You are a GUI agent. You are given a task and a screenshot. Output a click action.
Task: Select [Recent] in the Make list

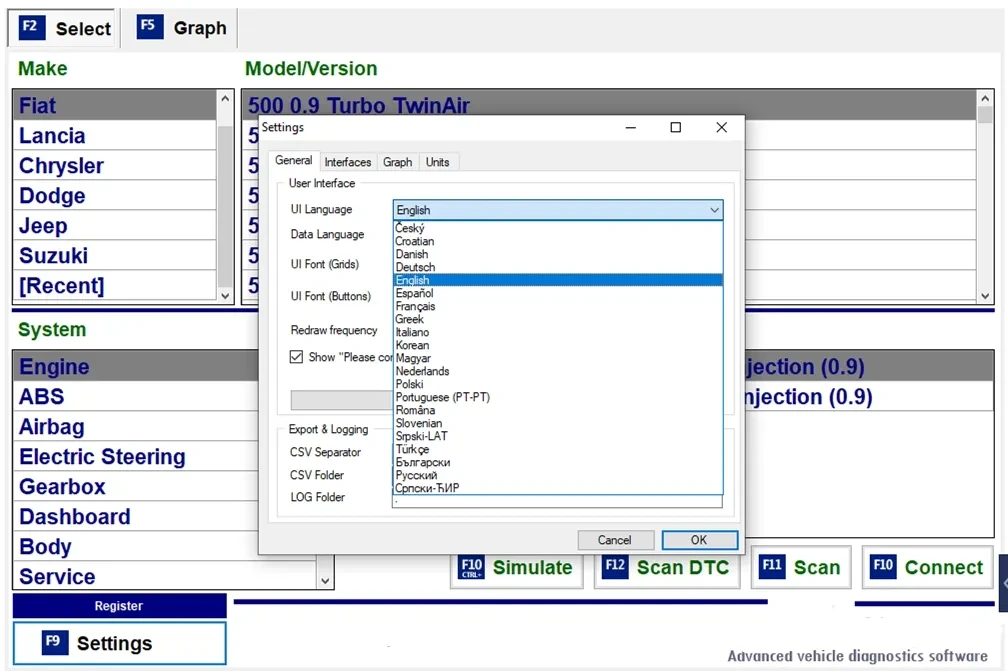tap(114, 285)
